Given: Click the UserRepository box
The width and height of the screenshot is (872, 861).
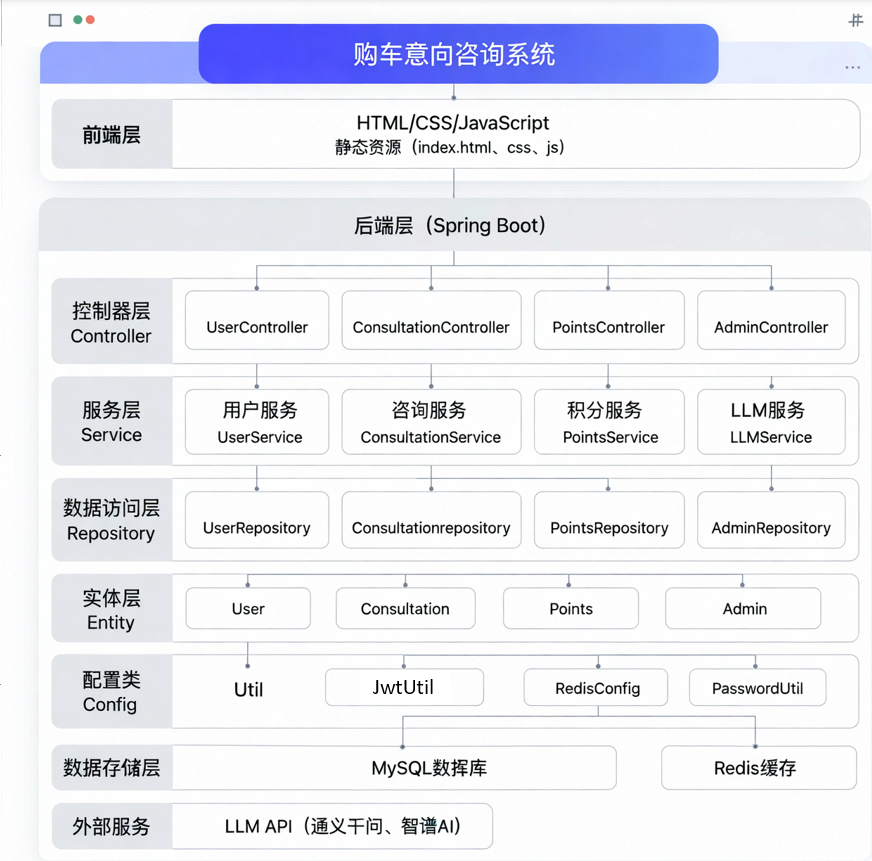Looking at the screenshot, I should click(x=257, y=520).
